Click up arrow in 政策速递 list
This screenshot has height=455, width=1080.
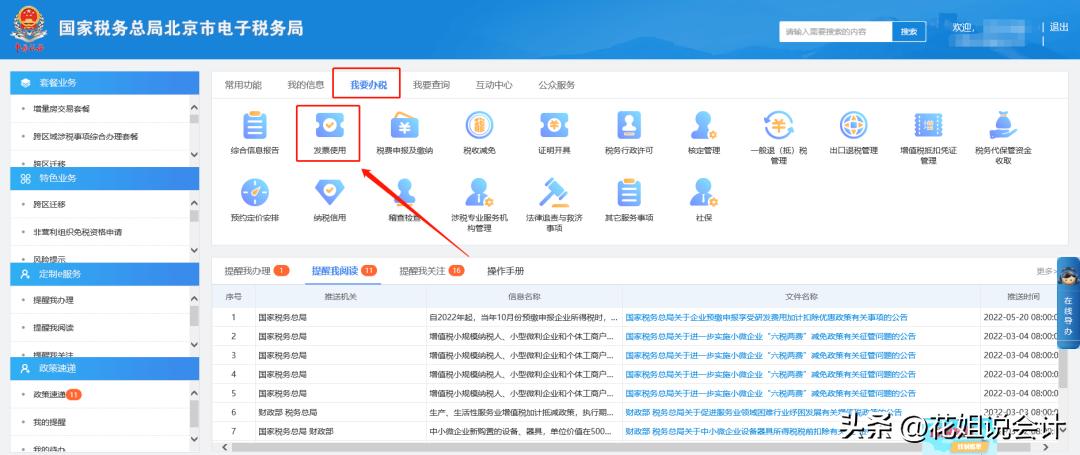(194, 394)
